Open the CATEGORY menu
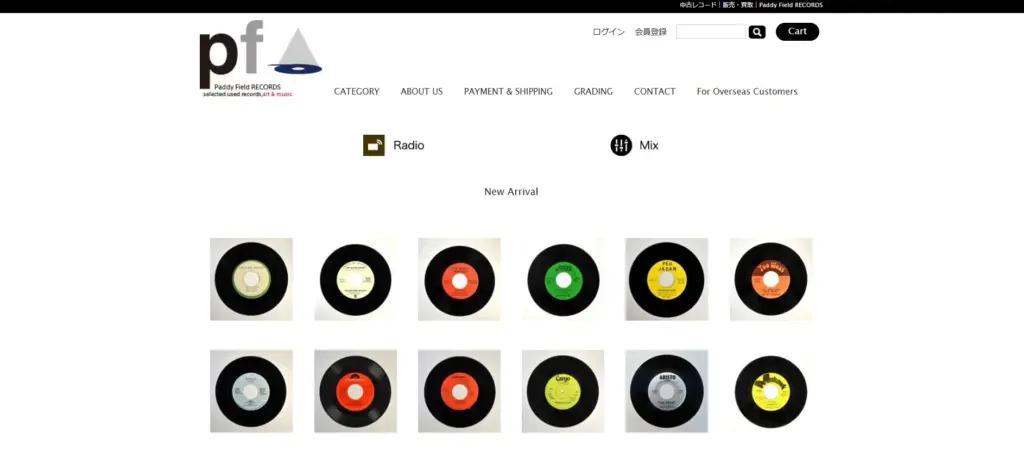The height and width of the screenshot is (451, 1024). coord(356,91)
